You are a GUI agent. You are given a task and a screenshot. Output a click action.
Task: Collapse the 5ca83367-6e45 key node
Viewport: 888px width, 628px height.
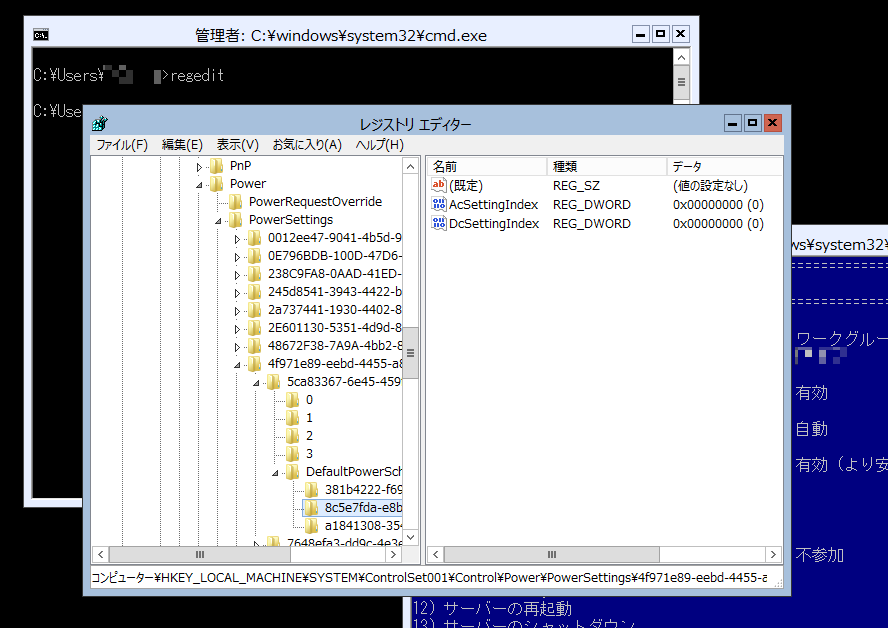pos(256,383)
